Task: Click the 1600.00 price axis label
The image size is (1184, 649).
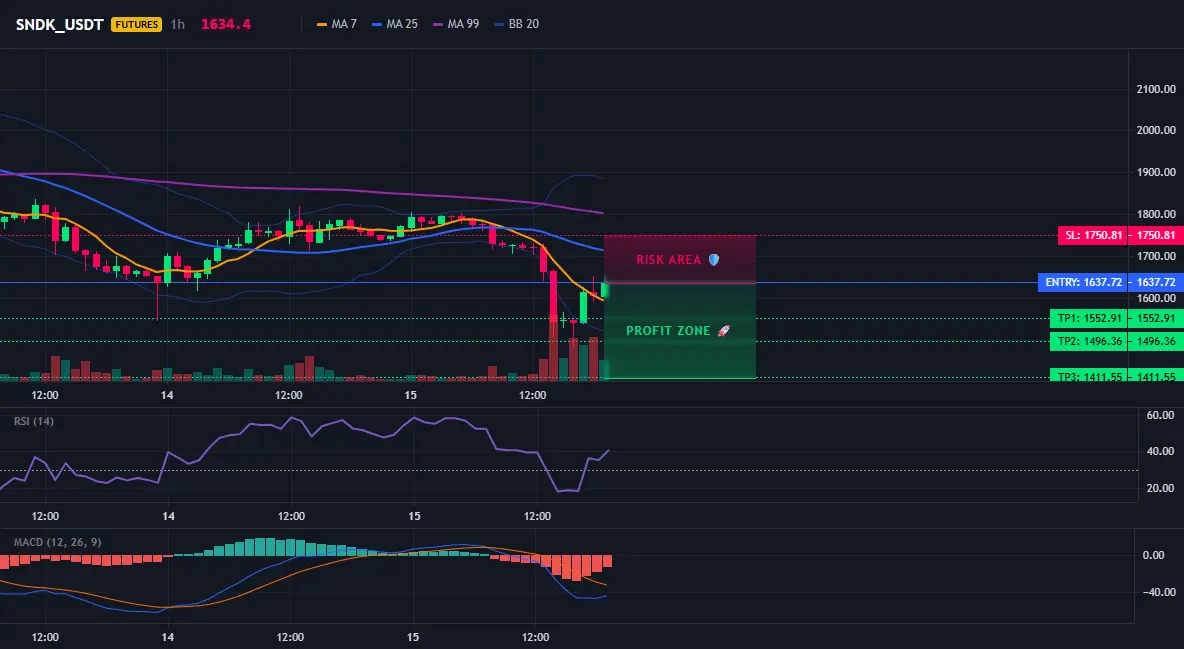Action: click(x=1156, y=298)
